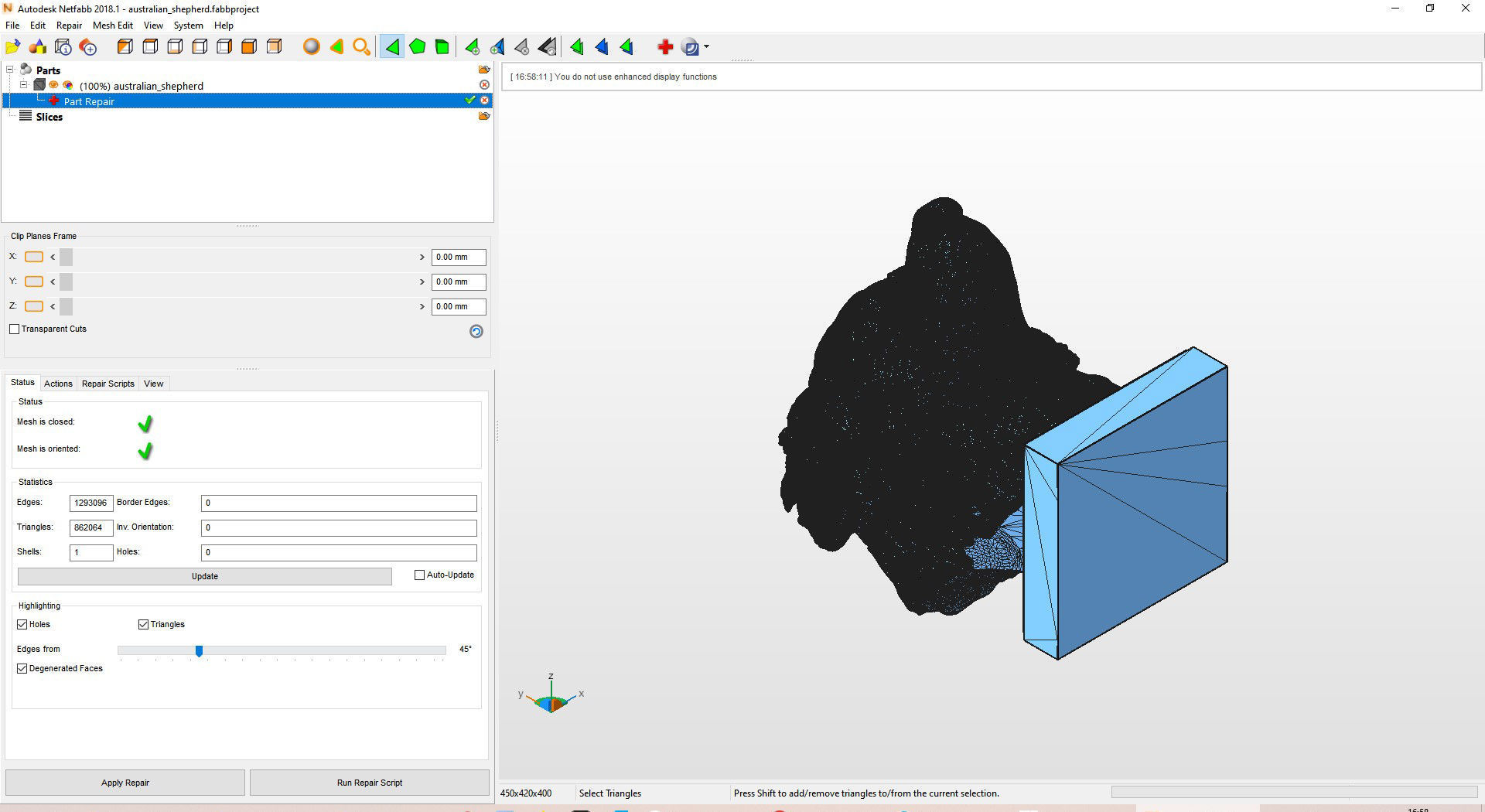
Task: Click the solid blue triangle toolbar icon
Action: click(602, 47)
